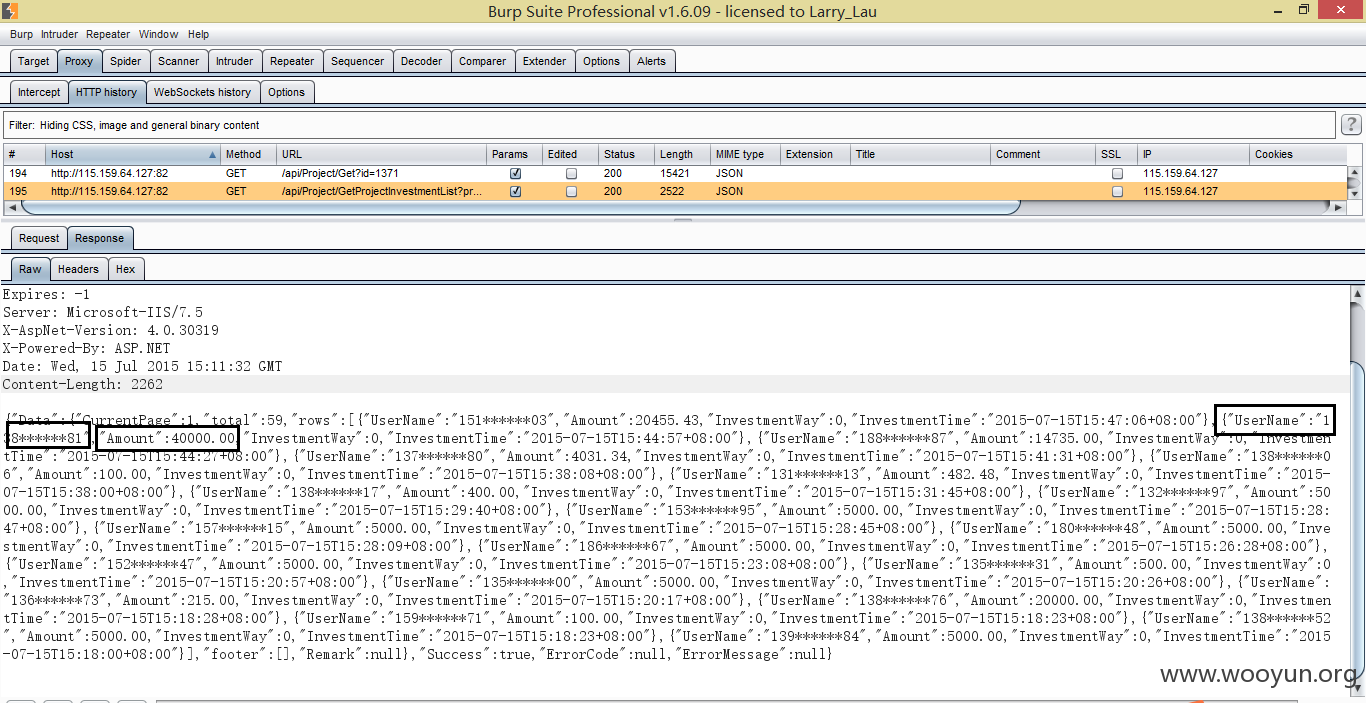The width and height of the screenshot is (1366, 703).
Task: Open the filter help question mark icon
Action: [x=1350, y=125]
